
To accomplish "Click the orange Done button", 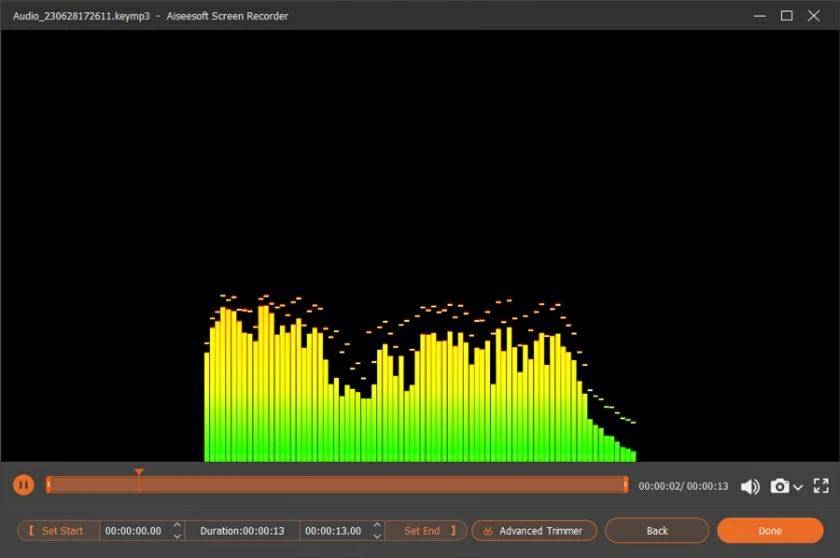I will pos(769,531).
